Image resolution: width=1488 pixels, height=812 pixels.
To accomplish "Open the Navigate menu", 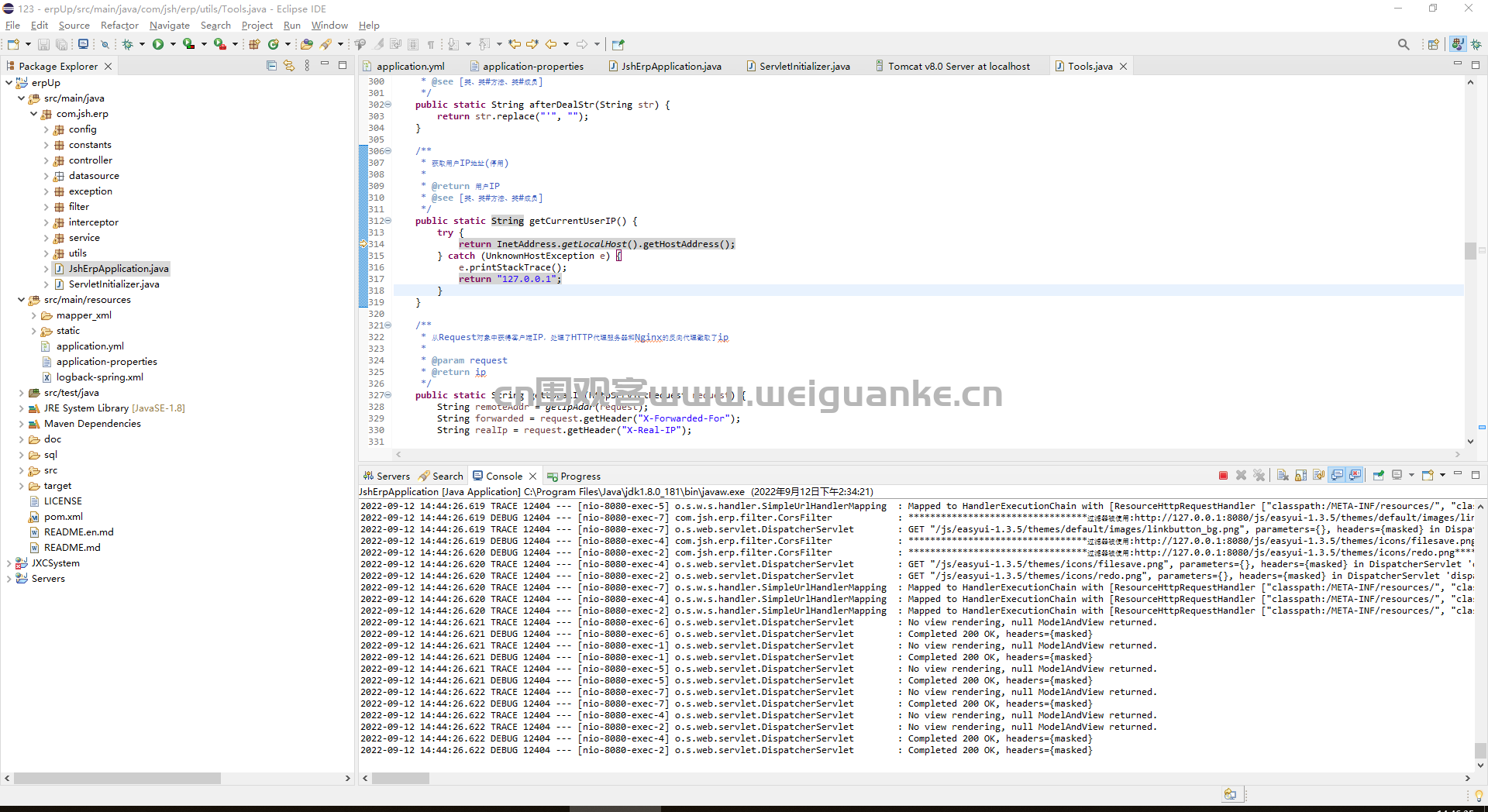I will pos(169,26).
